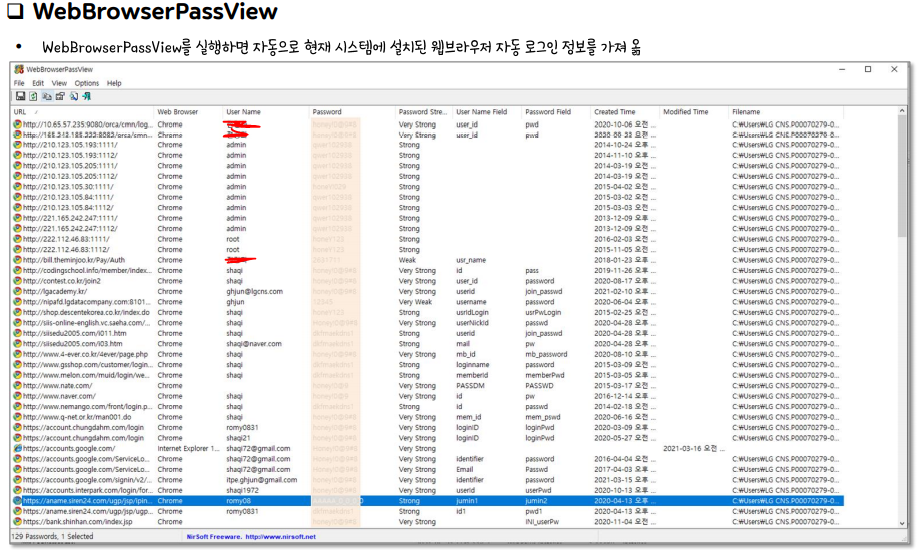Click the Chrome icon beside http://www.naver.com/

(x=18, y=396)
